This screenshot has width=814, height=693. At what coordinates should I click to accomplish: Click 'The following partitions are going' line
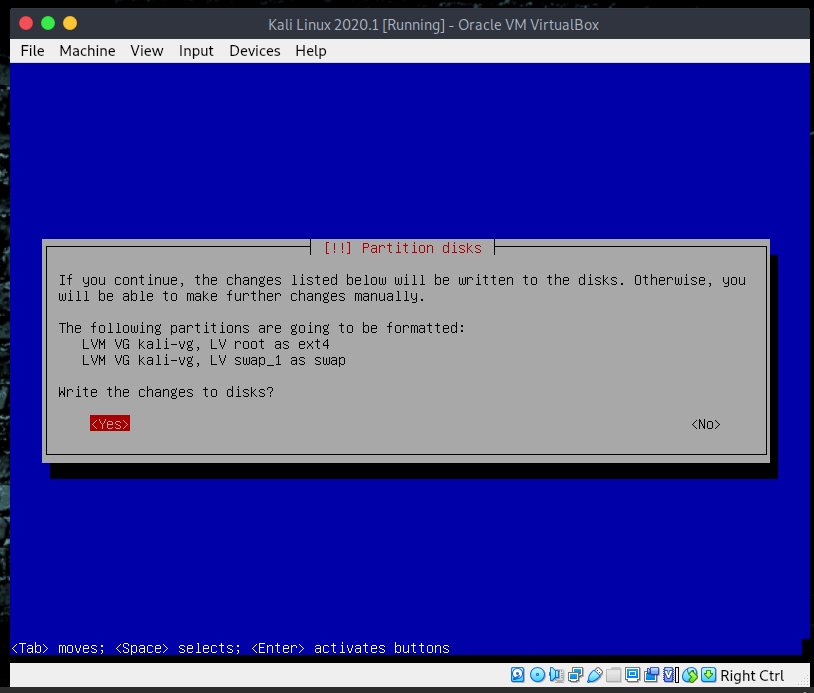(x=262, y=328)
